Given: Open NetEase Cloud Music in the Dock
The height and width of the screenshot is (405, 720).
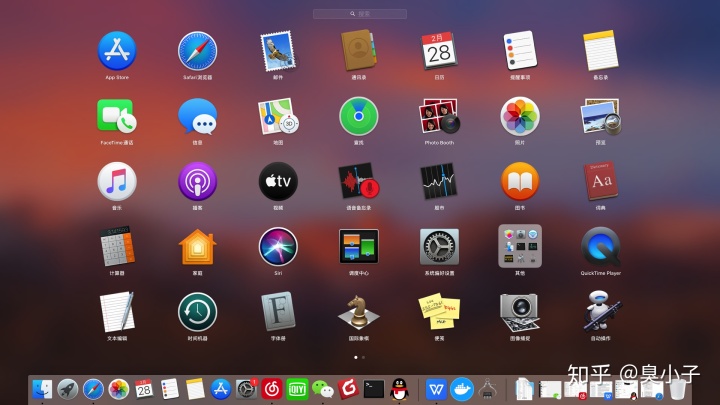Looking at the screenshot, I should coord(272,389).
